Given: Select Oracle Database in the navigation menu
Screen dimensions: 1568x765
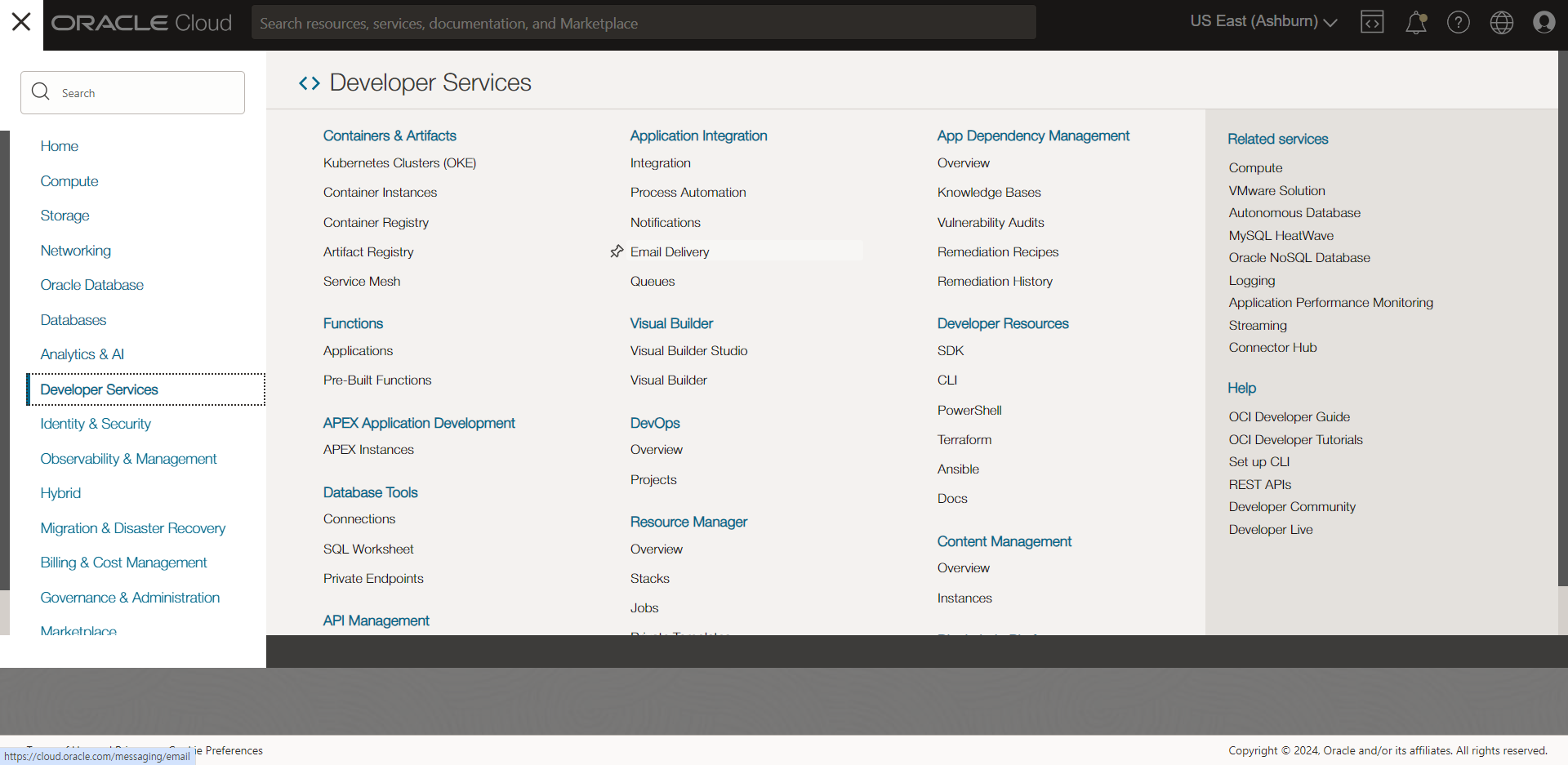Looking at the screenshot, I should pyautogui.click(x=92, y=285).
